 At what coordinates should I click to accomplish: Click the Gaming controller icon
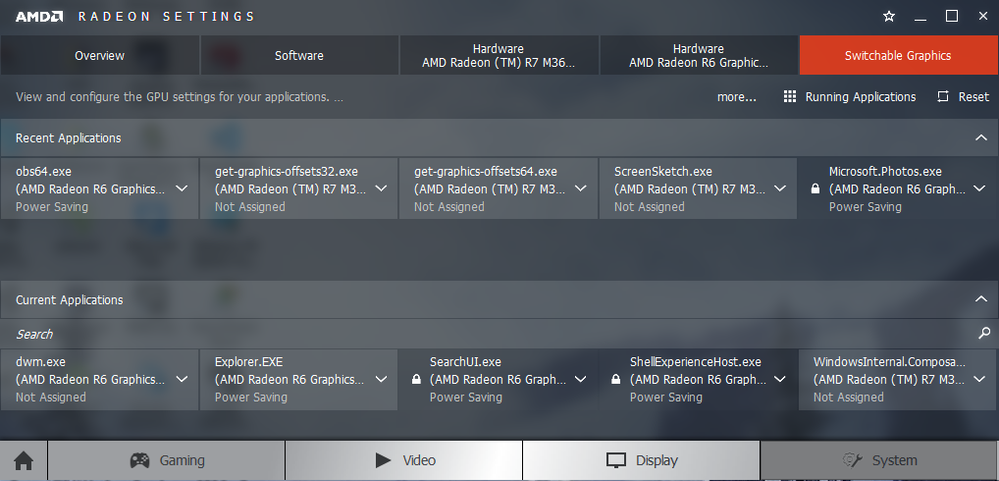[140, 460]
